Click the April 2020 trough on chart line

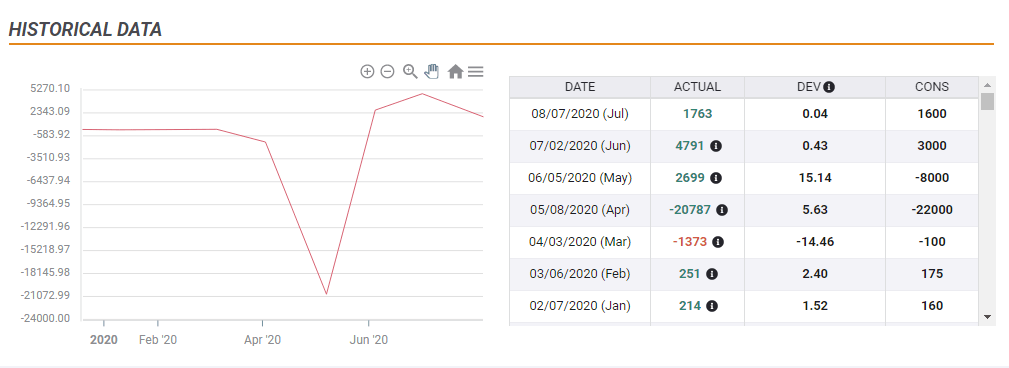pyautogui.click(x=327, y=294)
